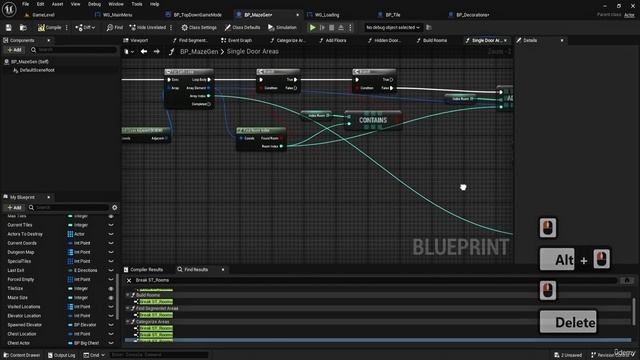The image size is (640, 360).
Task: Open play options three-dot menu
Action: pos(350,28)
